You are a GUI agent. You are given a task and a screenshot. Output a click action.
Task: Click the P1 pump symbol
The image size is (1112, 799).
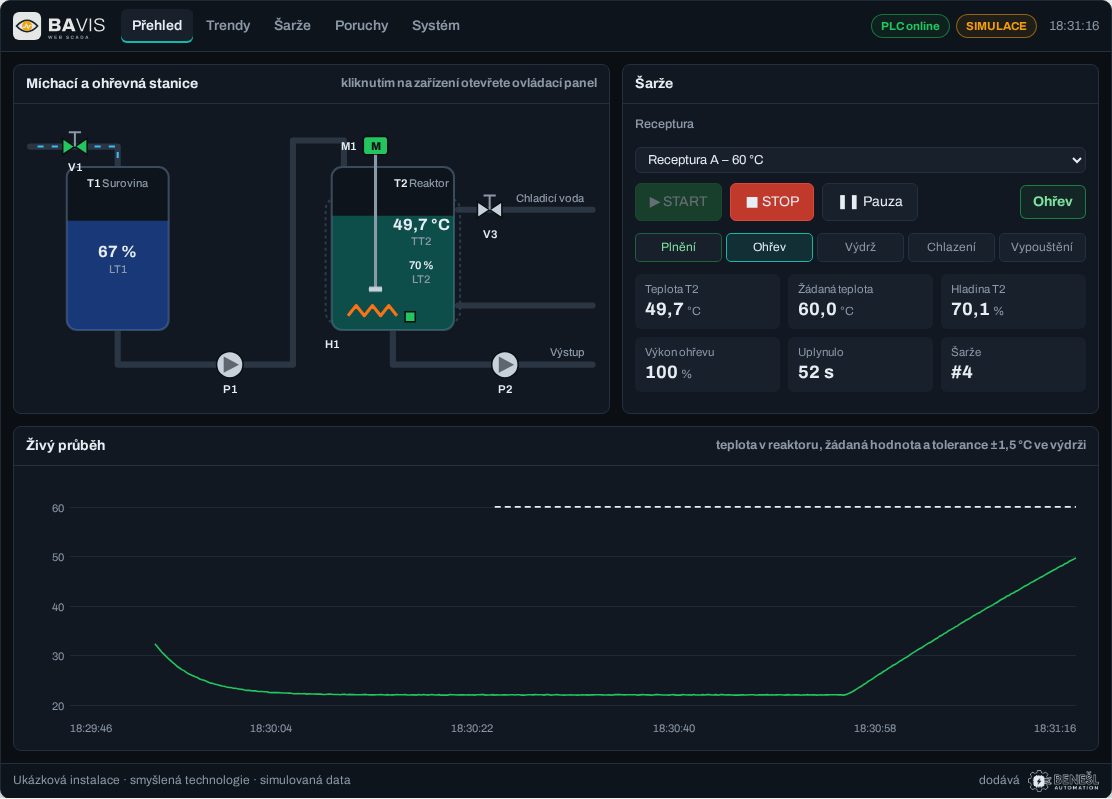[x=229, y=364]
